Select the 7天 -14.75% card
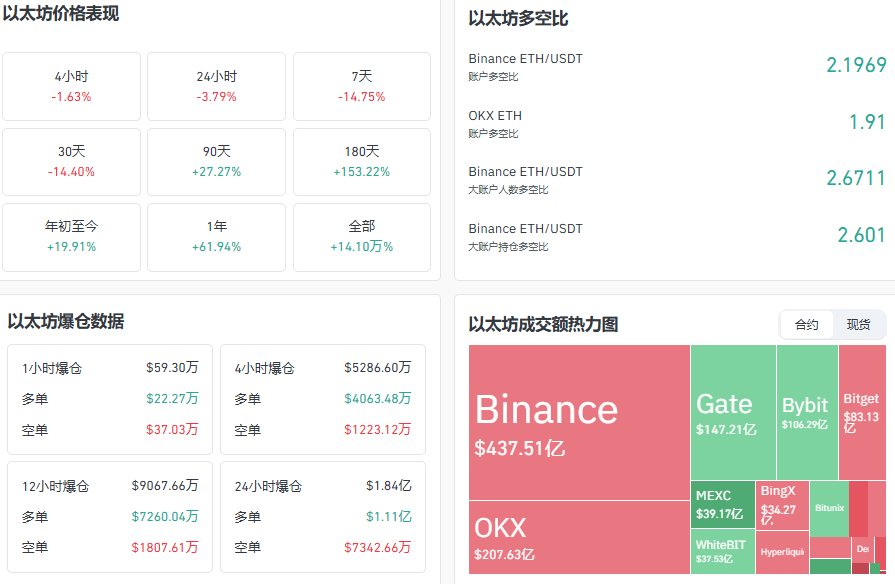 [x=362, y=86]
